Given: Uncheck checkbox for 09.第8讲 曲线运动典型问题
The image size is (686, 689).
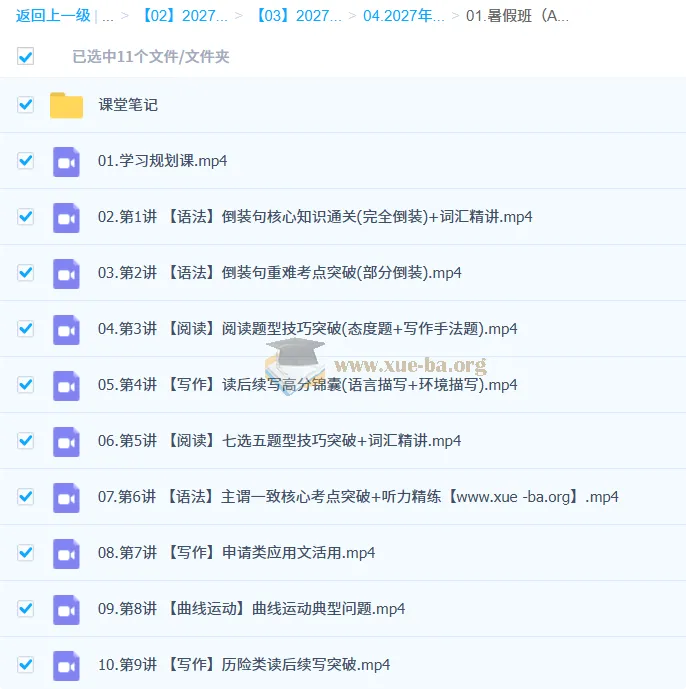Looking at the screenshot, I should (25, 609).
